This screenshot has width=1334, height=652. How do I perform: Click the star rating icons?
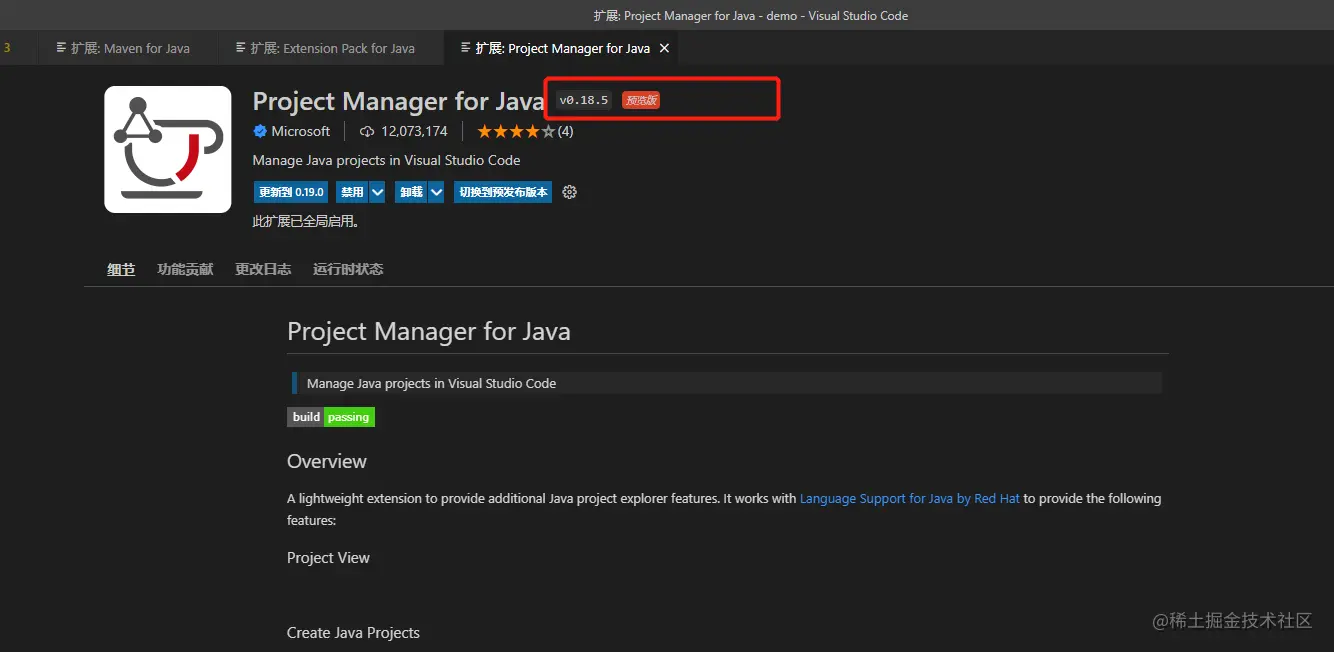(x=515, y=131)
